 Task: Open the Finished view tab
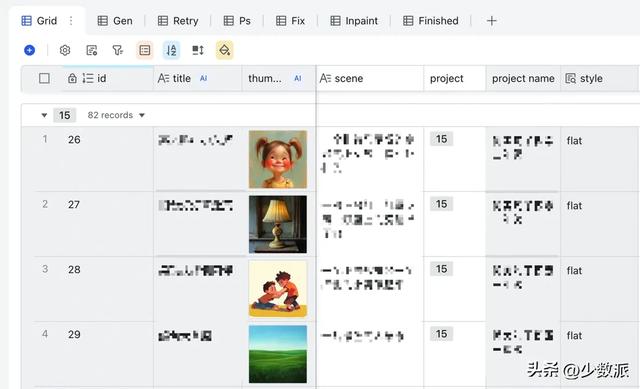(x=431, y=21)
